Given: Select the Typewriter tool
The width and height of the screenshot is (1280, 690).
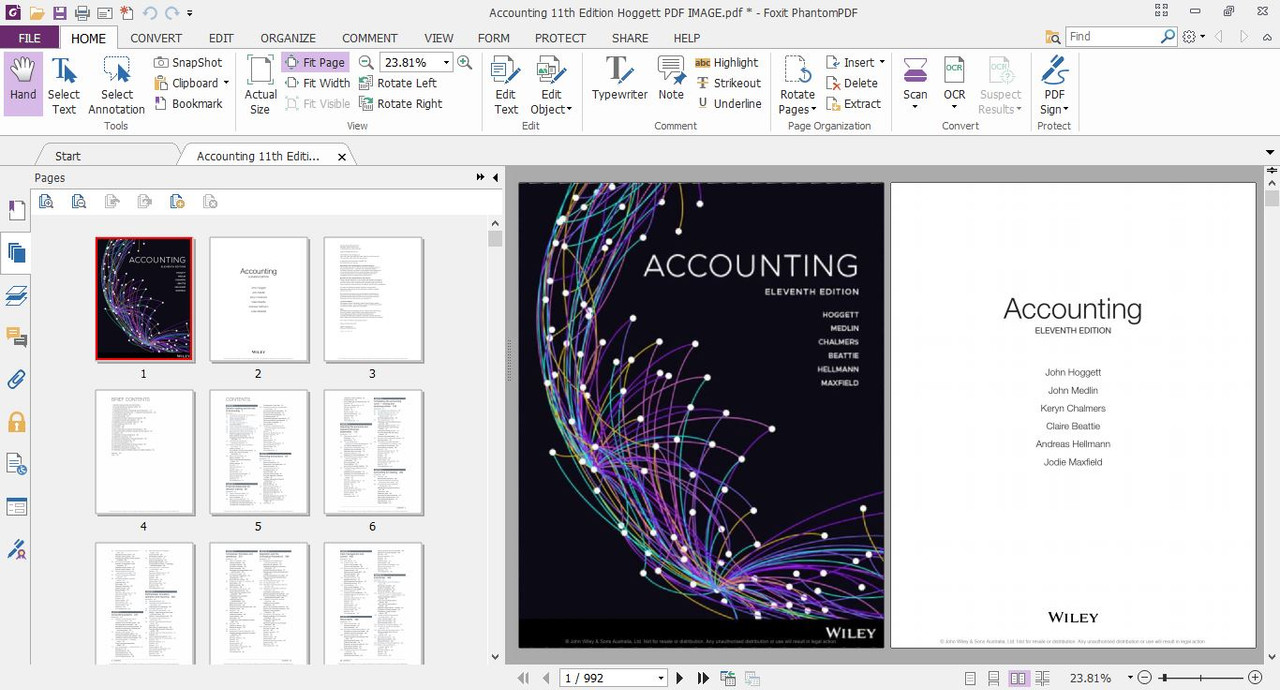Looking at the screenshot, I should coord(620,80).
